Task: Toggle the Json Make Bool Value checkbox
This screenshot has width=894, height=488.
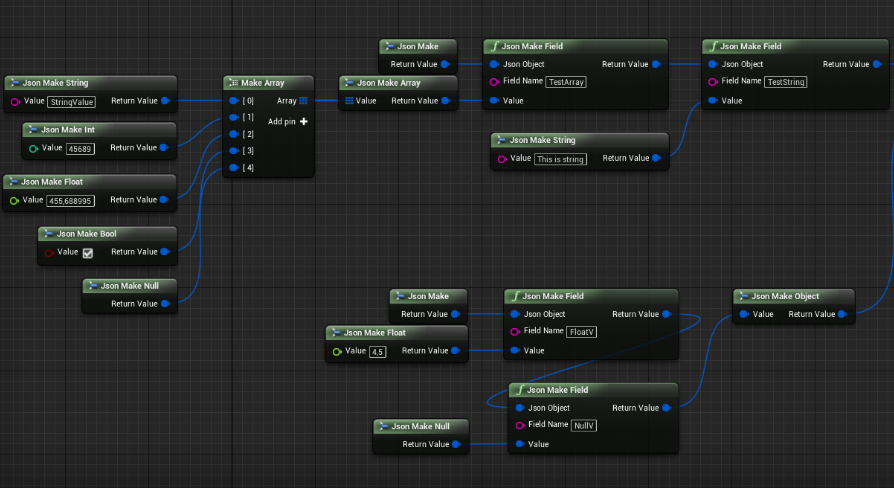Action: pyautogui.click(x=87, y=253)
